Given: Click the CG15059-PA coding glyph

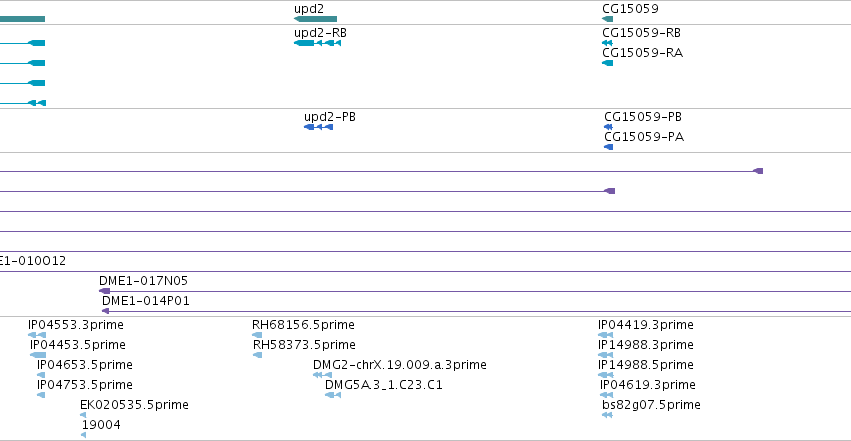Looking at the screenshot, I should (608, 147).
